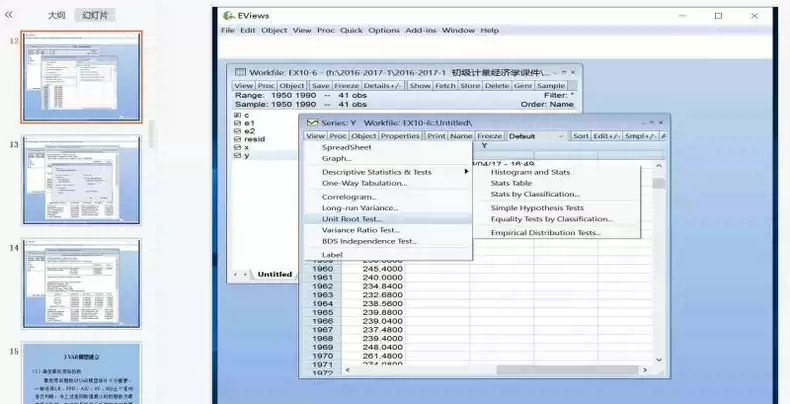
Task: Click Save button in Workfile toolbar
Action: (x=320, y=86)
